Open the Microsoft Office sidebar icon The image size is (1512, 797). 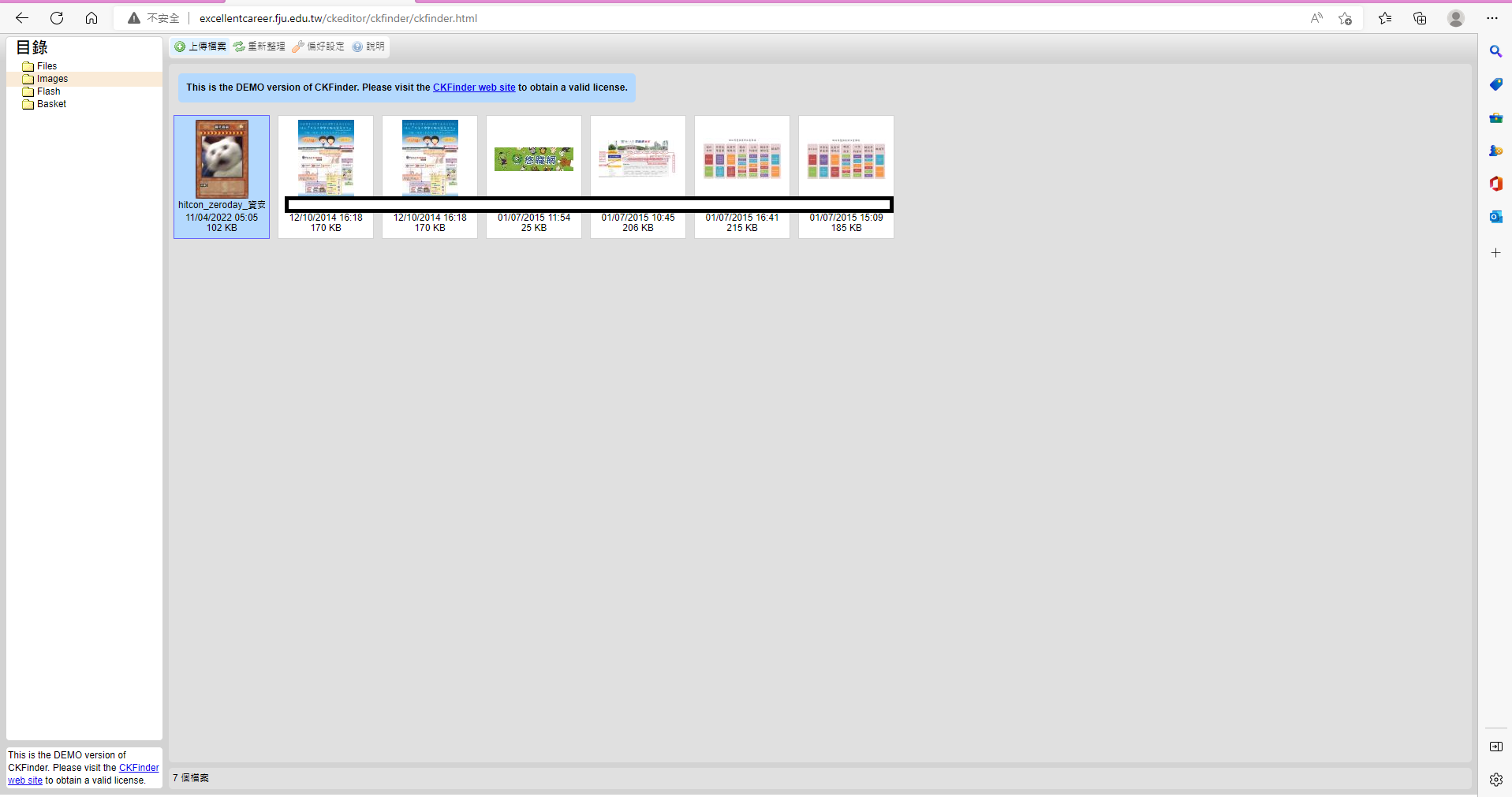click(x=1495, y=184)
